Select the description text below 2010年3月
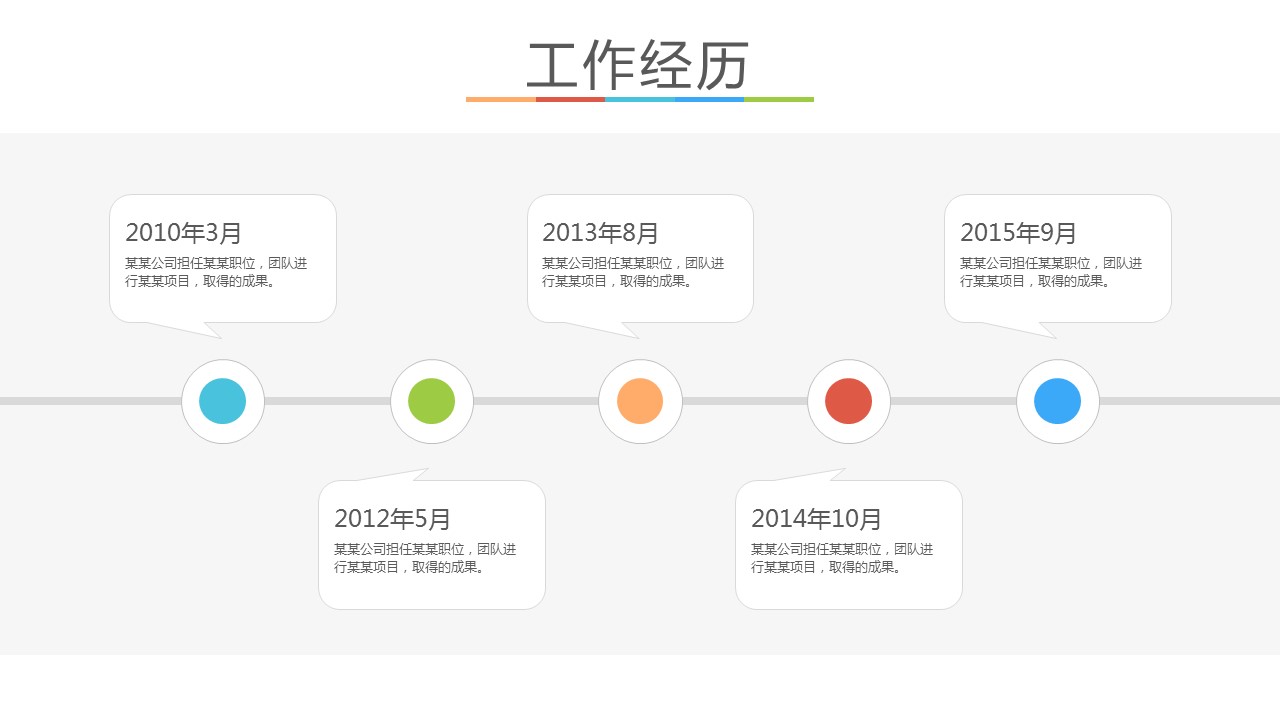 point(216,272)
